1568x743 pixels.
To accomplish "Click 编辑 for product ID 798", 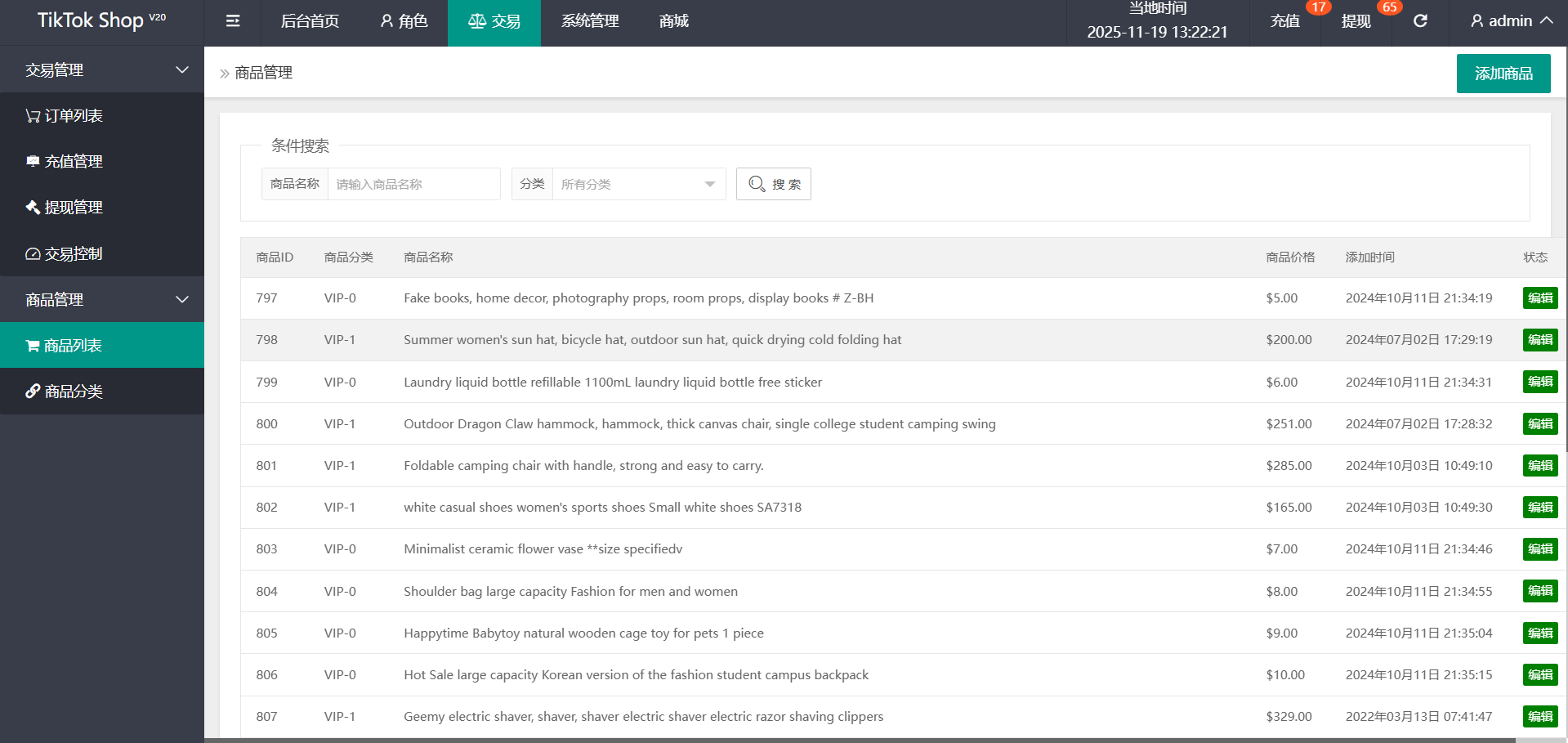I will [1539, 340].
